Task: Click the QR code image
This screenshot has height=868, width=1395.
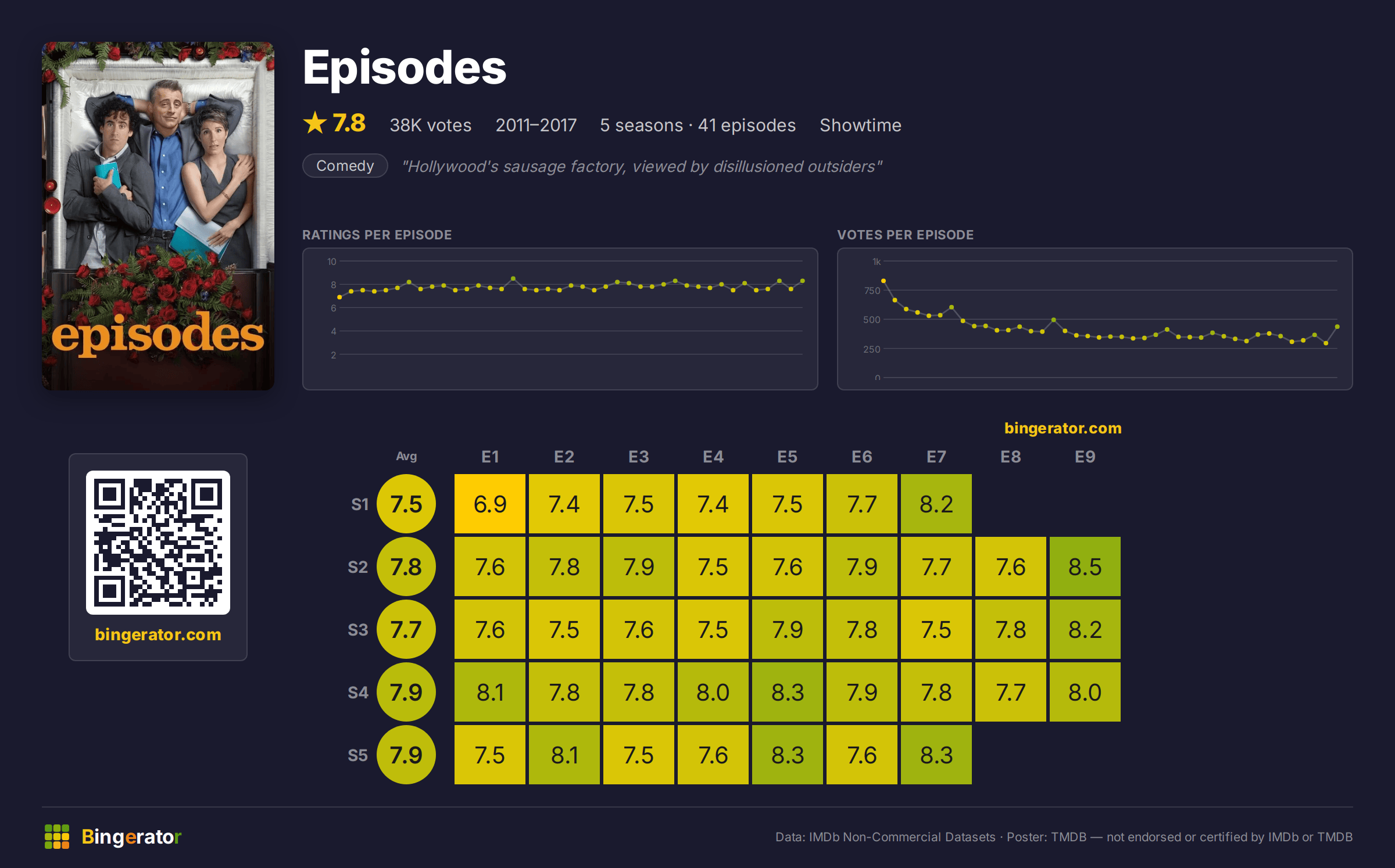Action: [x=158, y=543]
